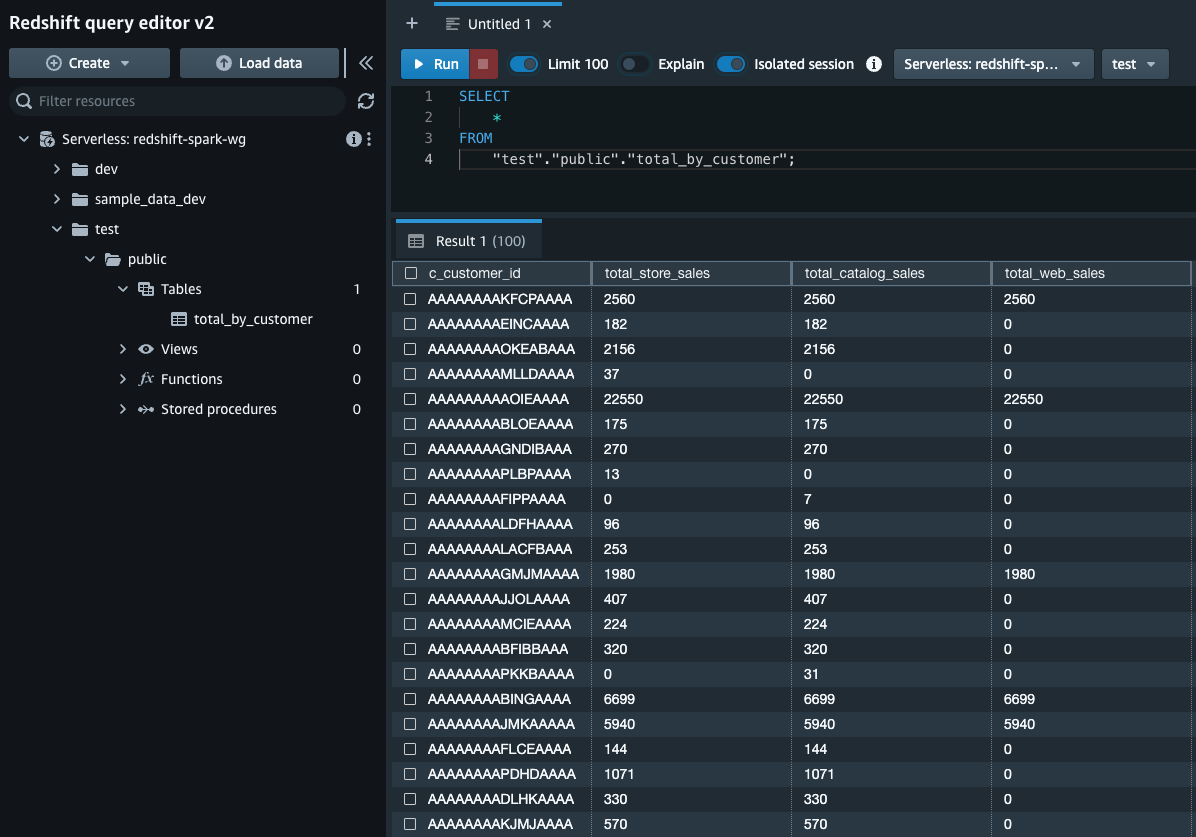The image size is (1196, 837).
Task: Switch to the Untitled 1 editor tab
Action: pyautogui.click(x=498, y=24)
